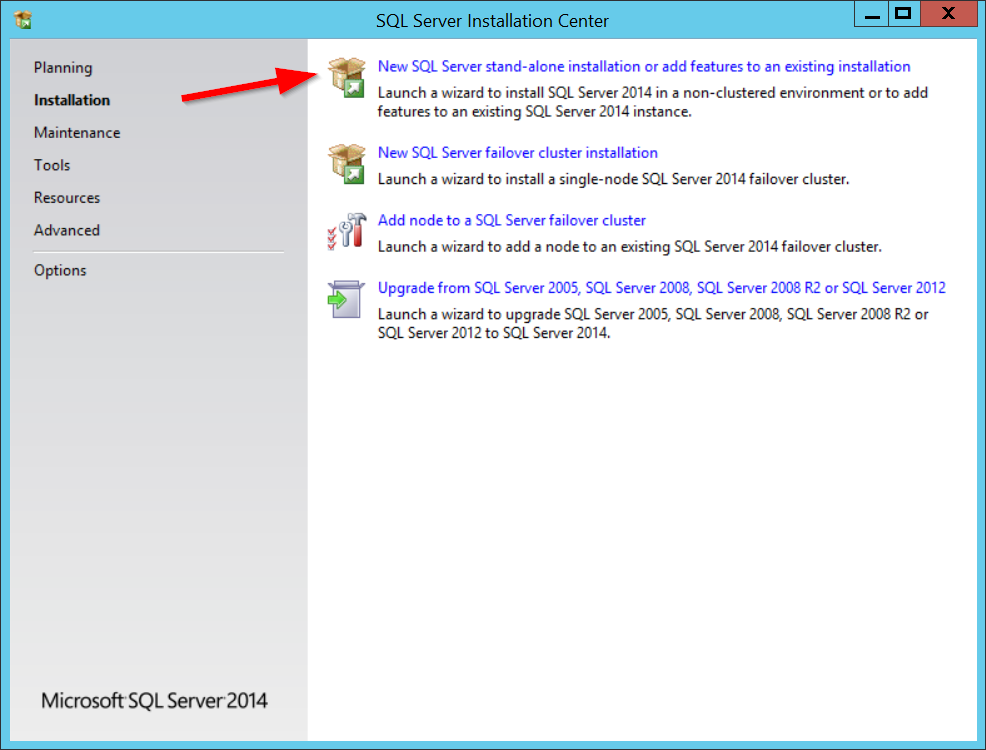Close the SQL Server Installation Center
The image size is (986, 750).
pos(948,14)
